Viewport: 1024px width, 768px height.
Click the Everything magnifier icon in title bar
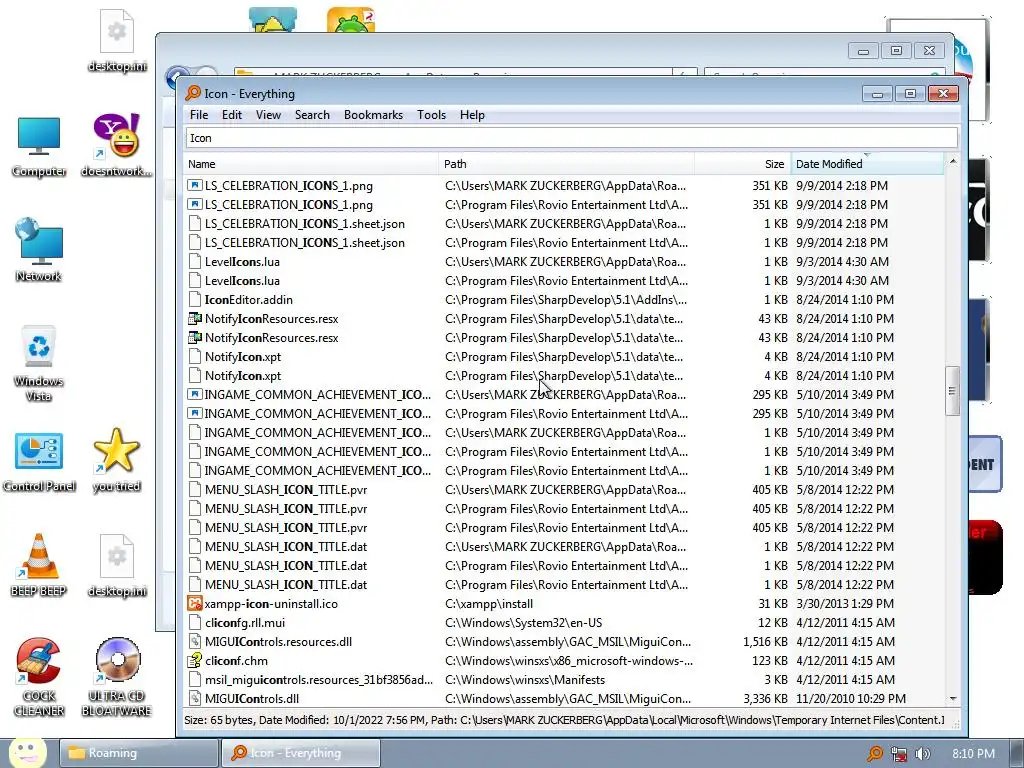(193, 93)
